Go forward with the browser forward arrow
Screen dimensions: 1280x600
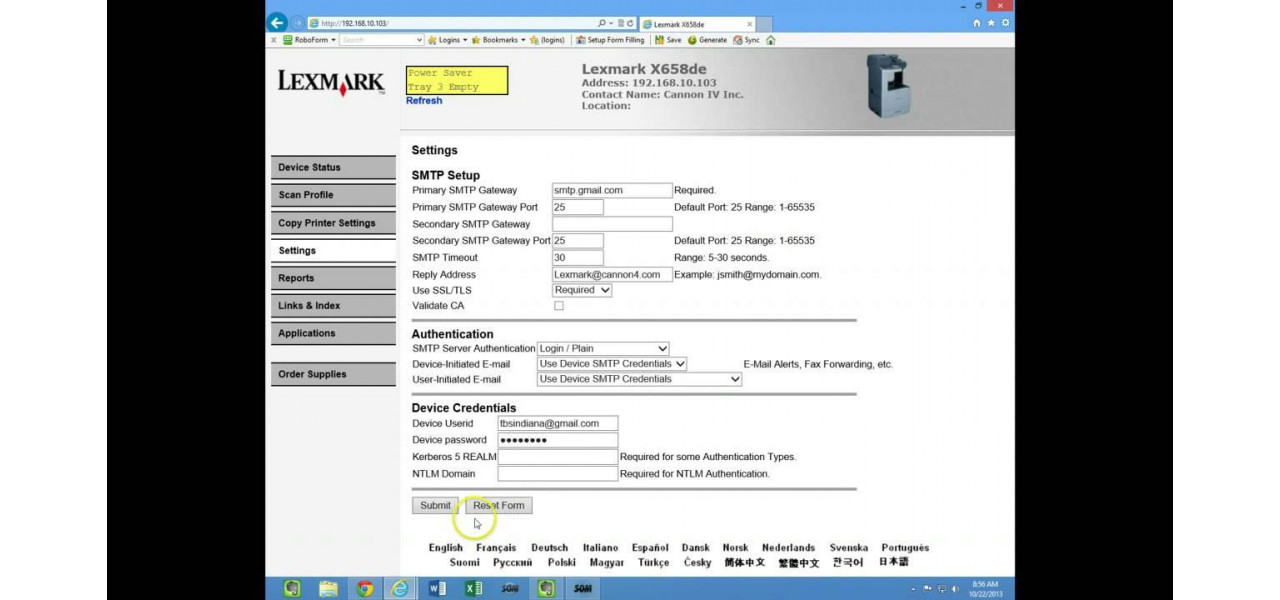pyautogui.click(x=297, y=23)
